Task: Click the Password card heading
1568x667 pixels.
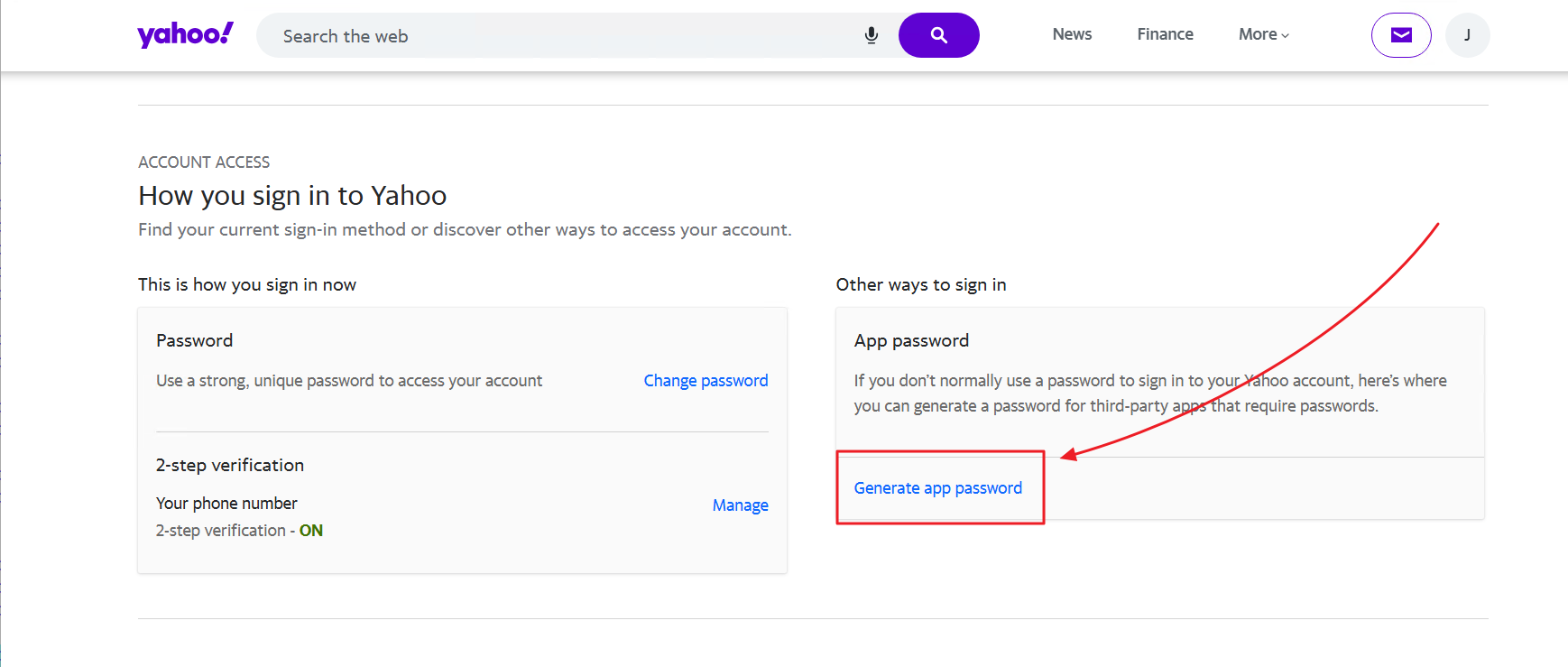Action: coord(194,340)
